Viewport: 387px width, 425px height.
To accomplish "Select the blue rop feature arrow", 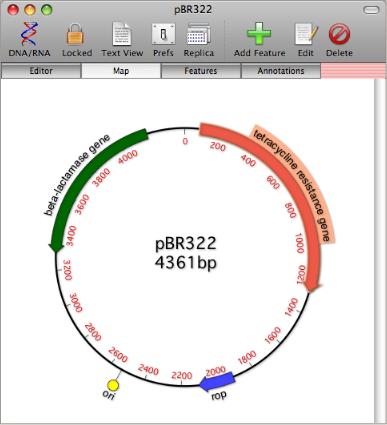I will coord(217,382).
